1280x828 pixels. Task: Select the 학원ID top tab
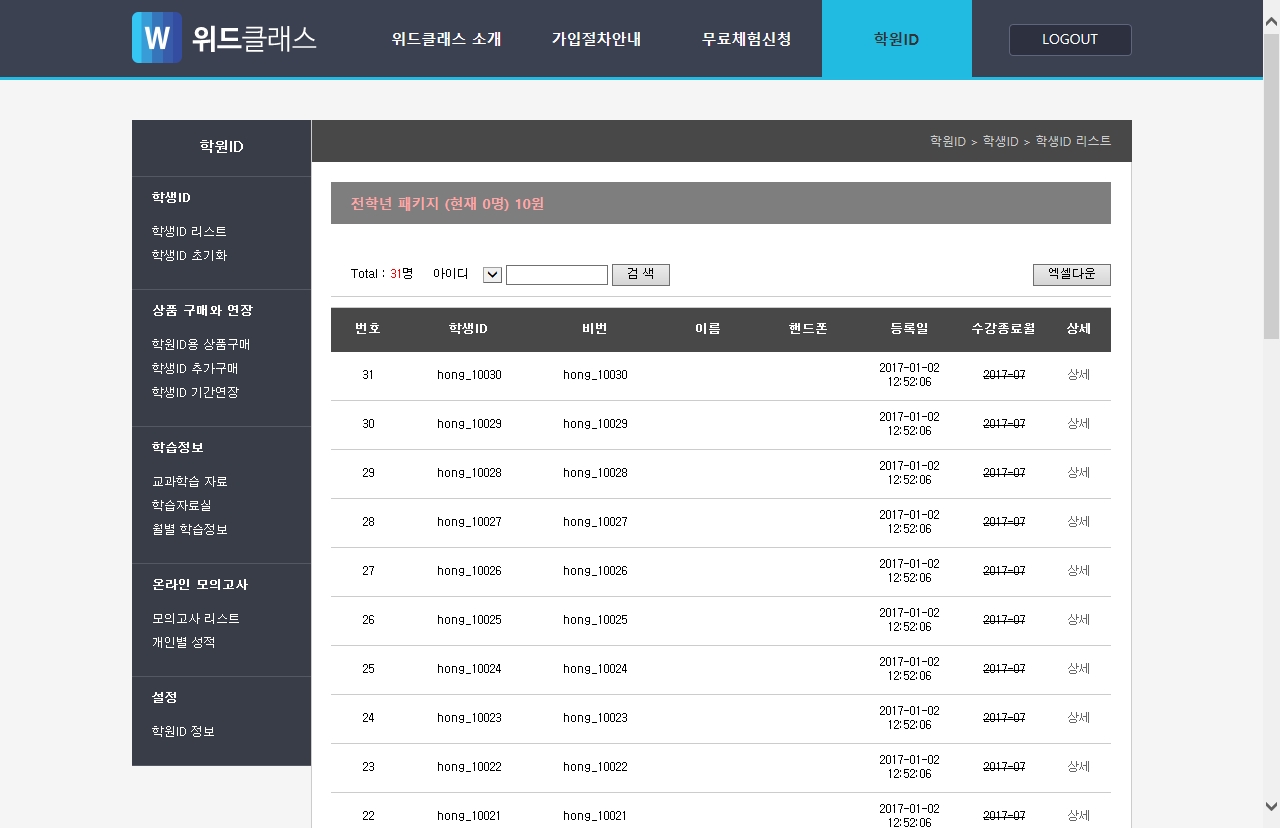pos(897,39)
